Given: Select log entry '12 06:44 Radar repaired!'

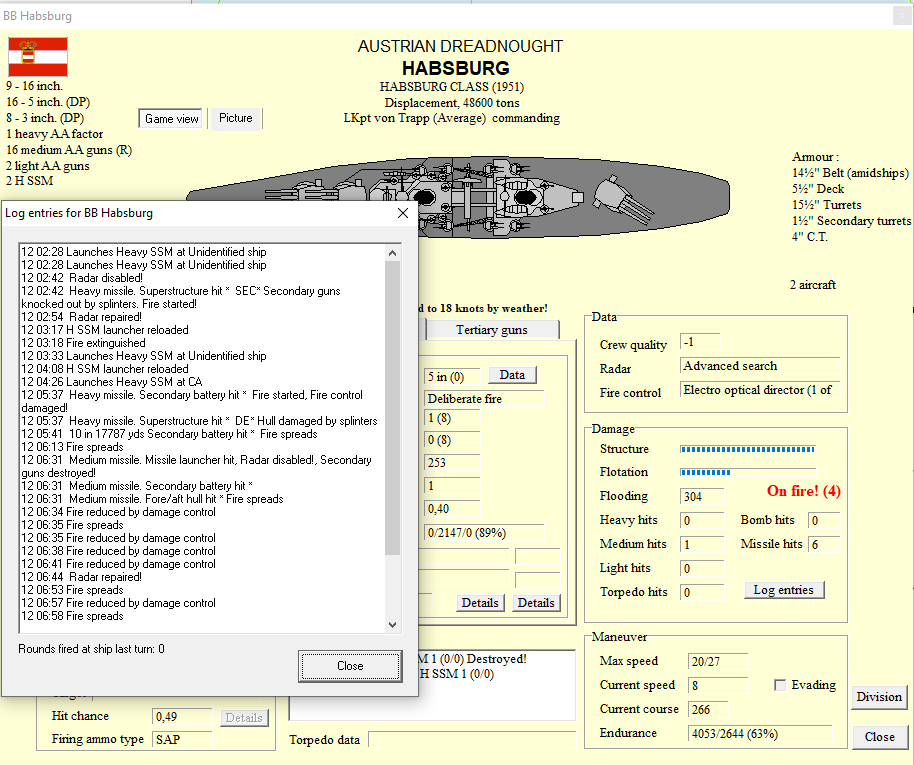Looking at the screenshot, I should (x=82, y=577).
